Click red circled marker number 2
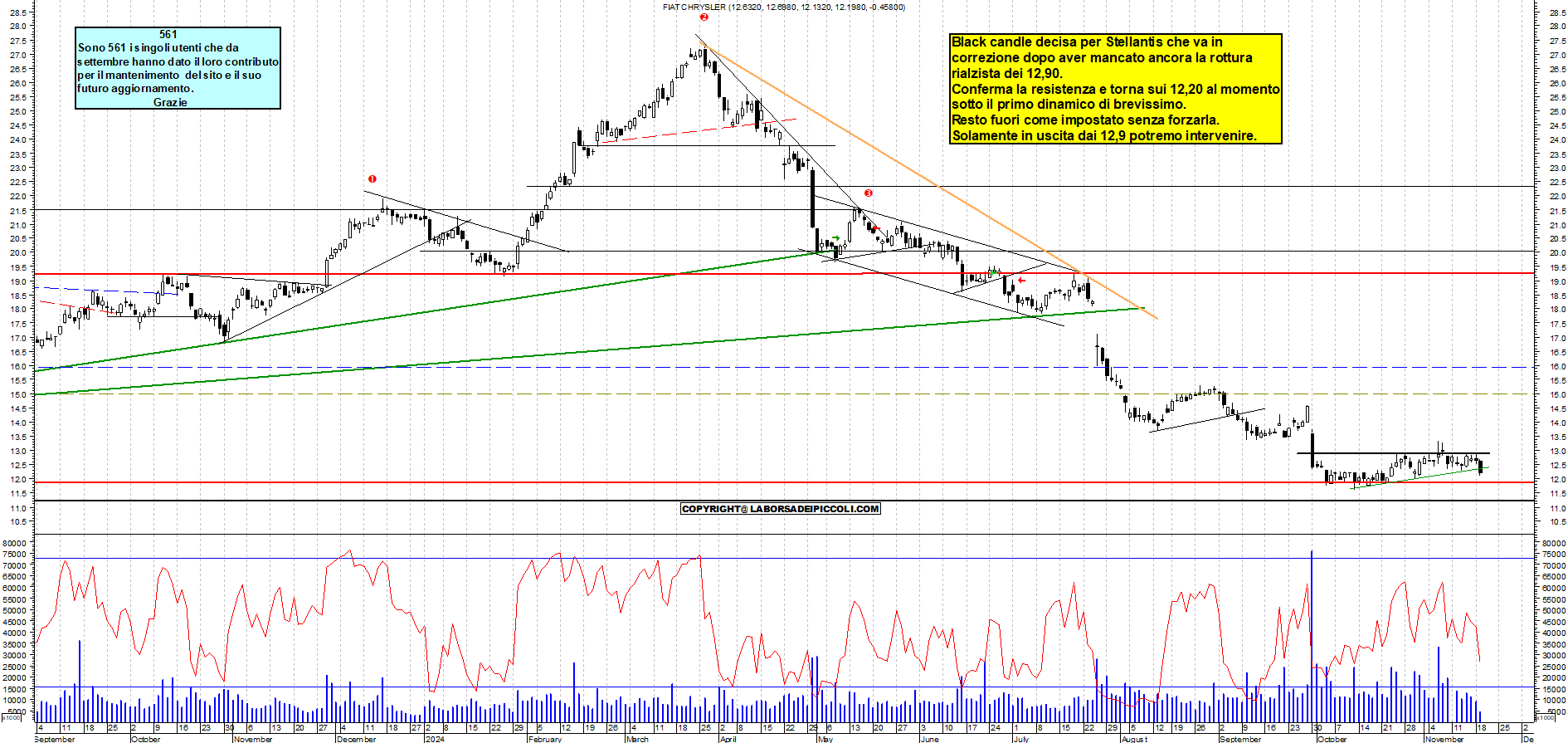 pos(704,17)
